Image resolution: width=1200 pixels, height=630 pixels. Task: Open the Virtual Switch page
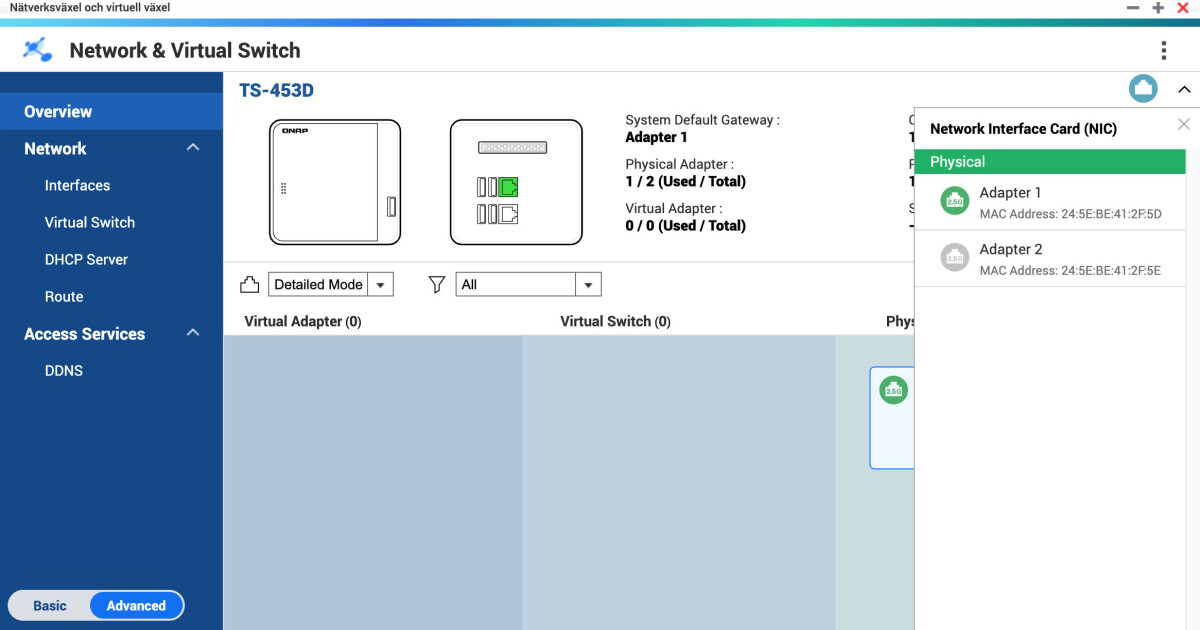90,222
